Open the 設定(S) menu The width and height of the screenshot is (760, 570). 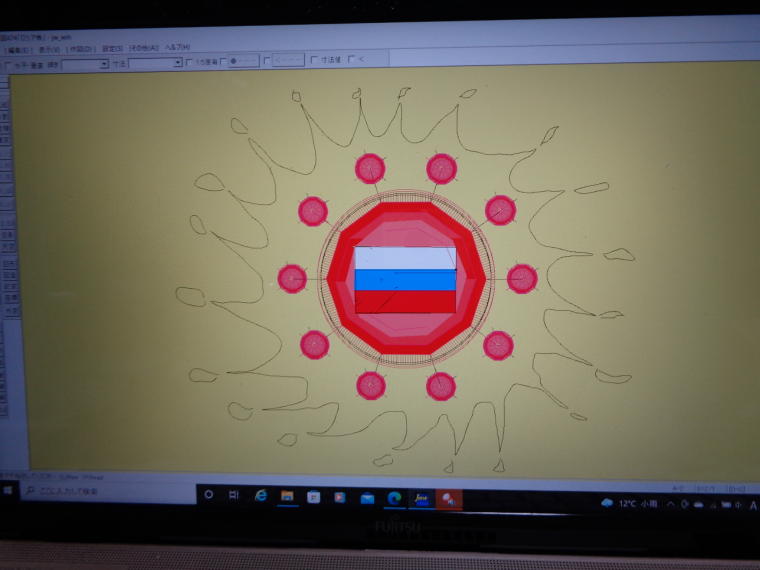[112, 48]
